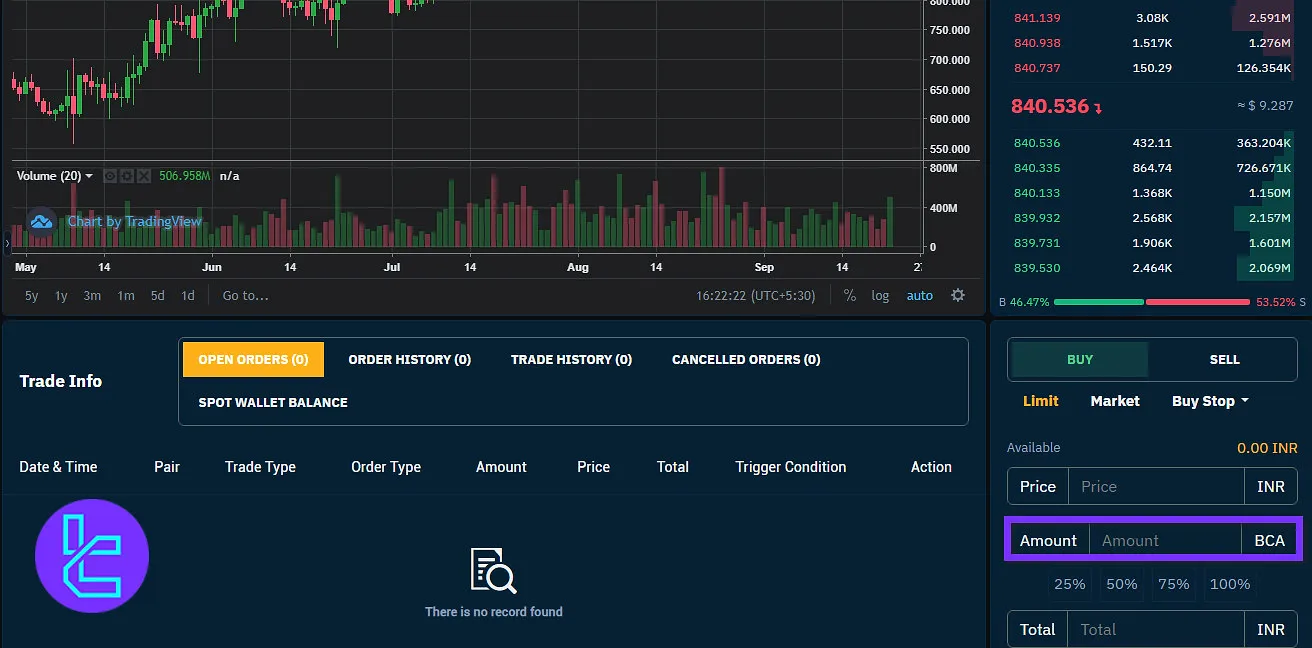Viewport: 1312px width, 648px height.
Task: Click the purple LC logo badge
Action: (92, 556)
